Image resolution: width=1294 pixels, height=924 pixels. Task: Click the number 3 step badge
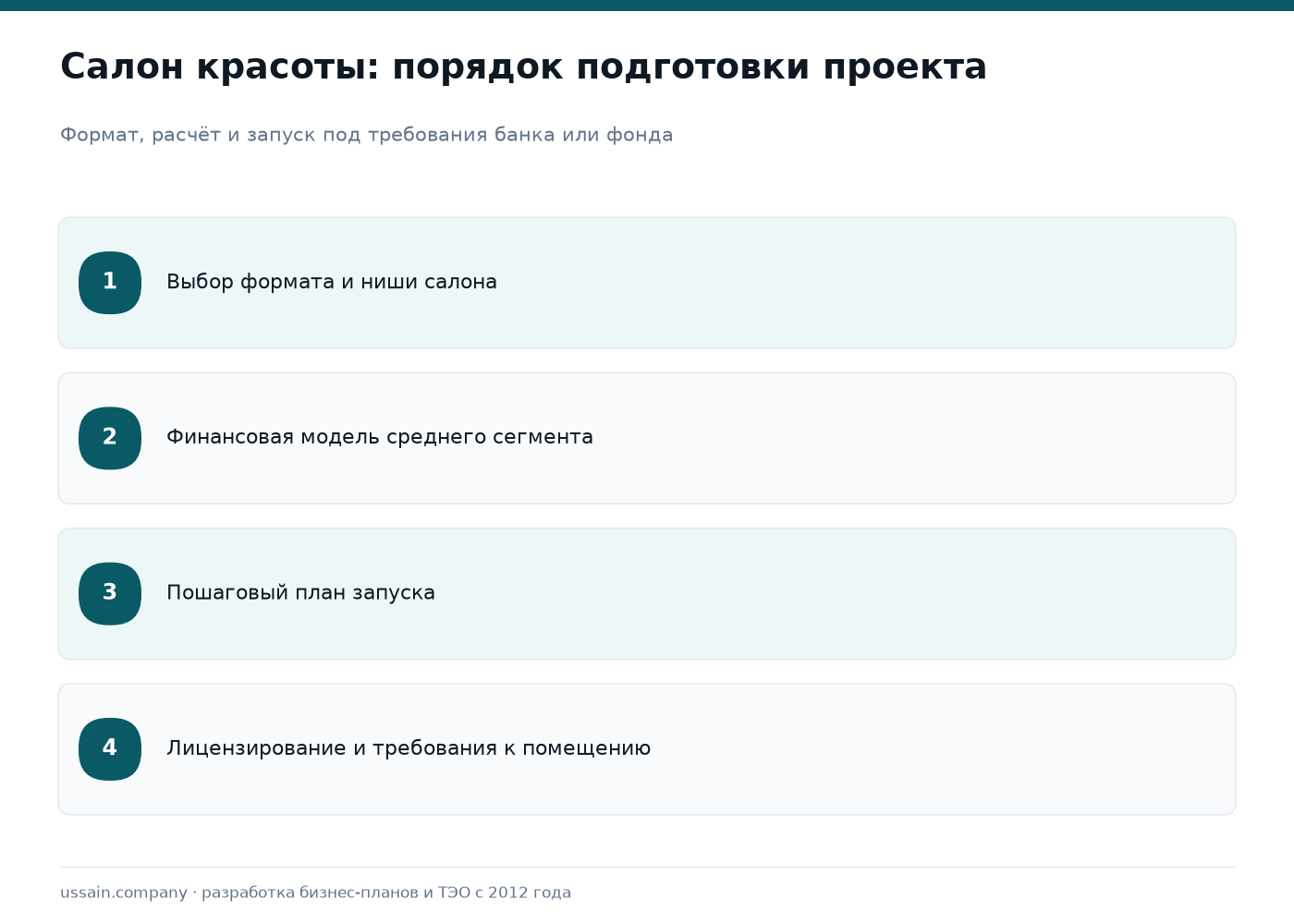[x=110, y=593]
